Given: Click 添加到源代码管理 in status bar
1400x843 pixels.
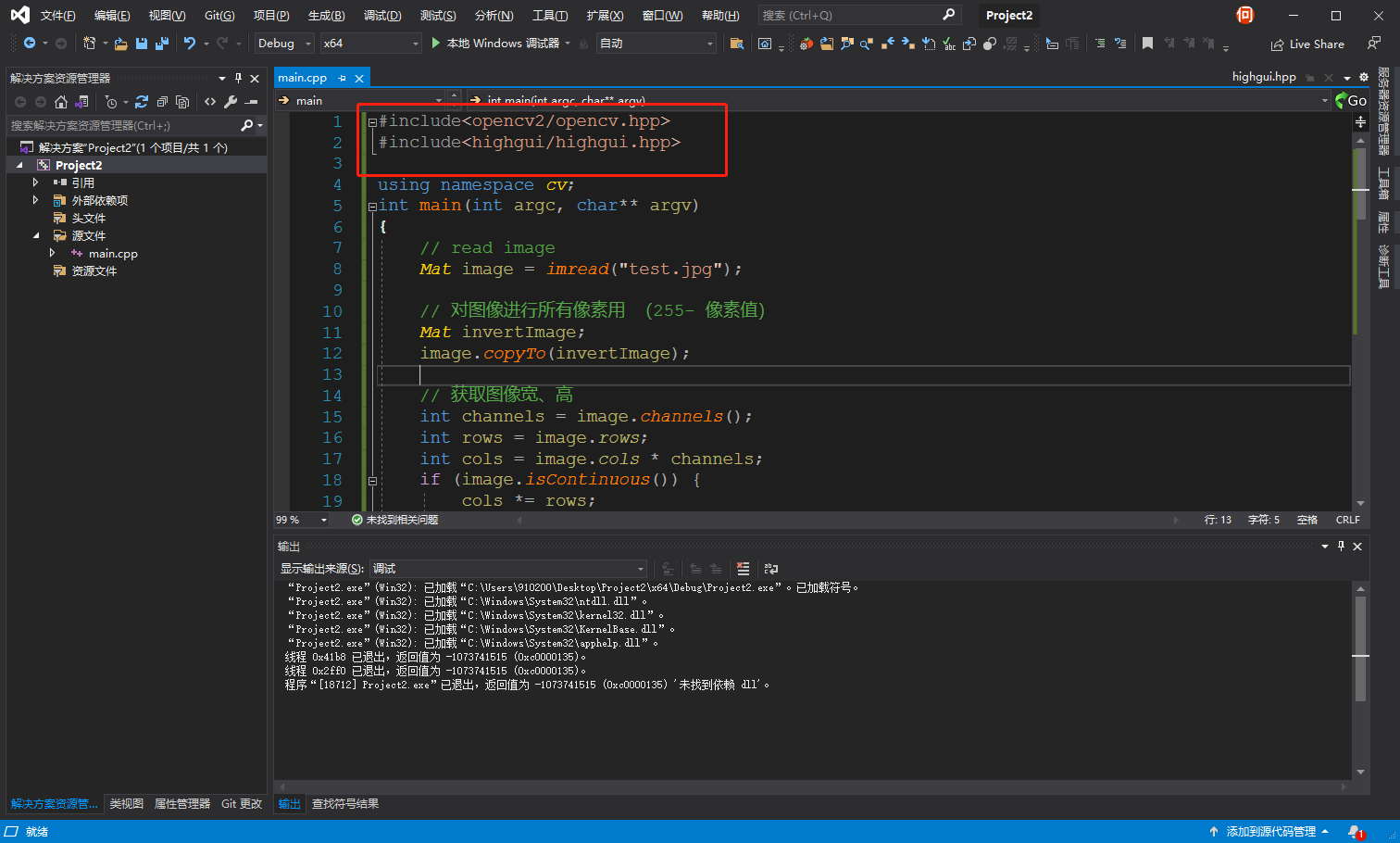Looking at the screenshot, I should coord(1269,832).
